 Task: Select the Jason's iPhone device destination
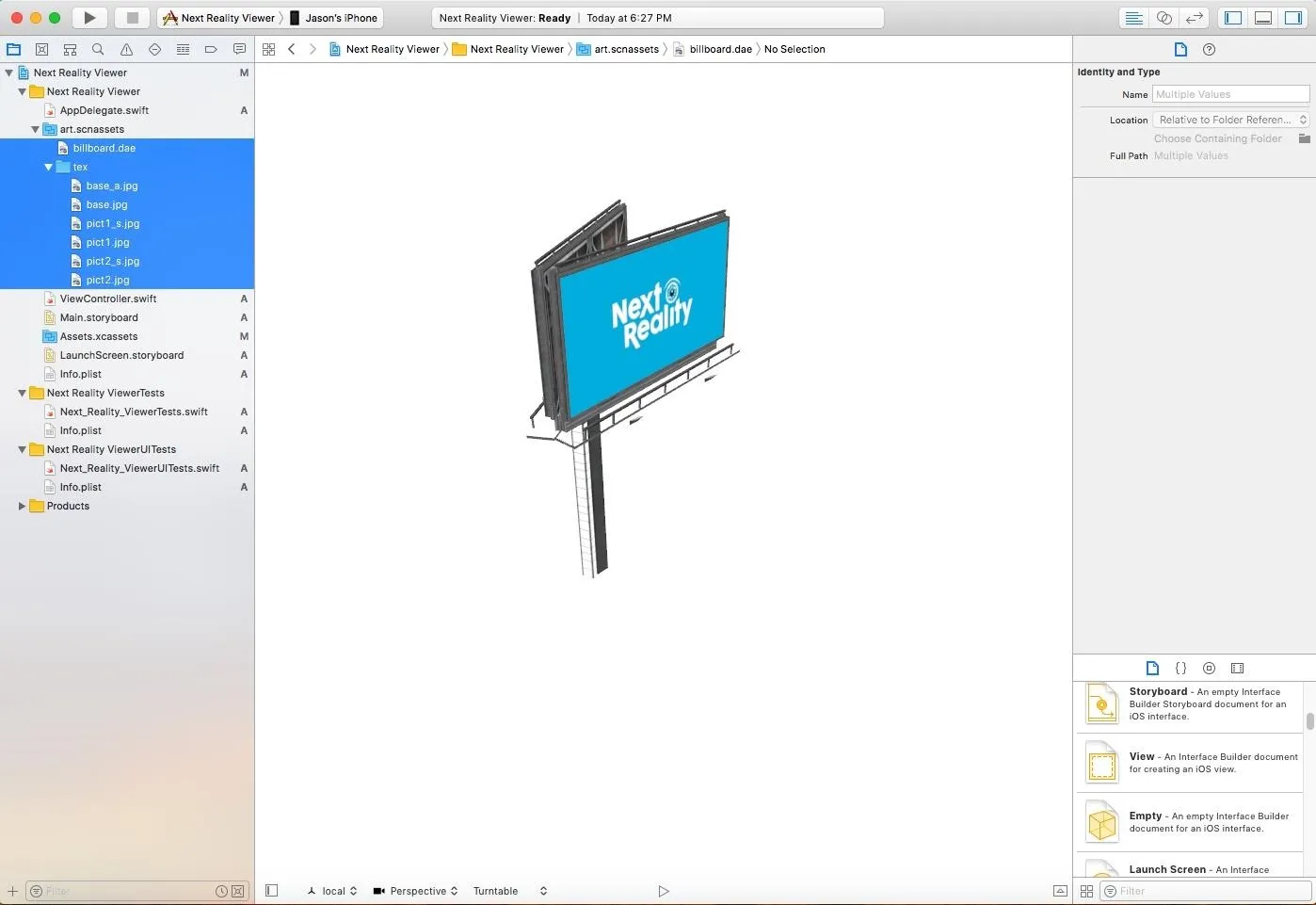(x=333, y=18)
